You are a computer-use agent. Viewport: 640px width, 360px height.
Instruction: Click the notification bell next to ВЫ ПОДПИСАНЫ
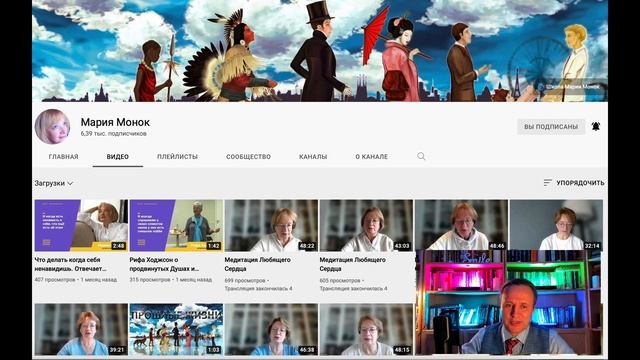(596, 127)
